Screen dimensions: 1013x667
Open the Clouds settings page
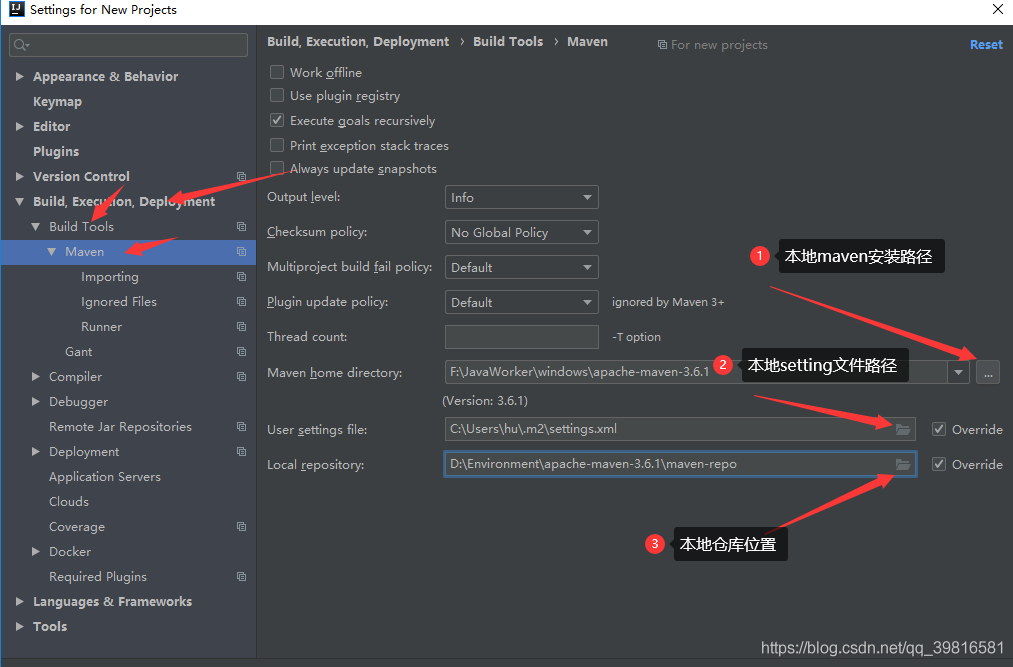coord(69,502)
